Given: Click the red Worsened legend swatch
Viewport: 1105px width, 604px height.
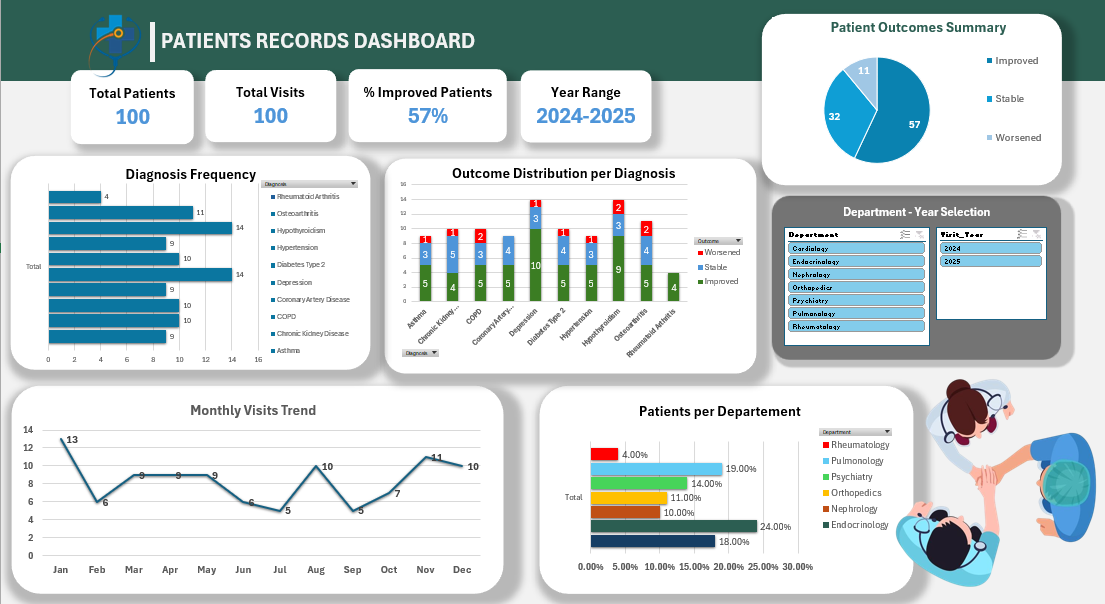Looking at the screenshot, I should pos(699,253).
